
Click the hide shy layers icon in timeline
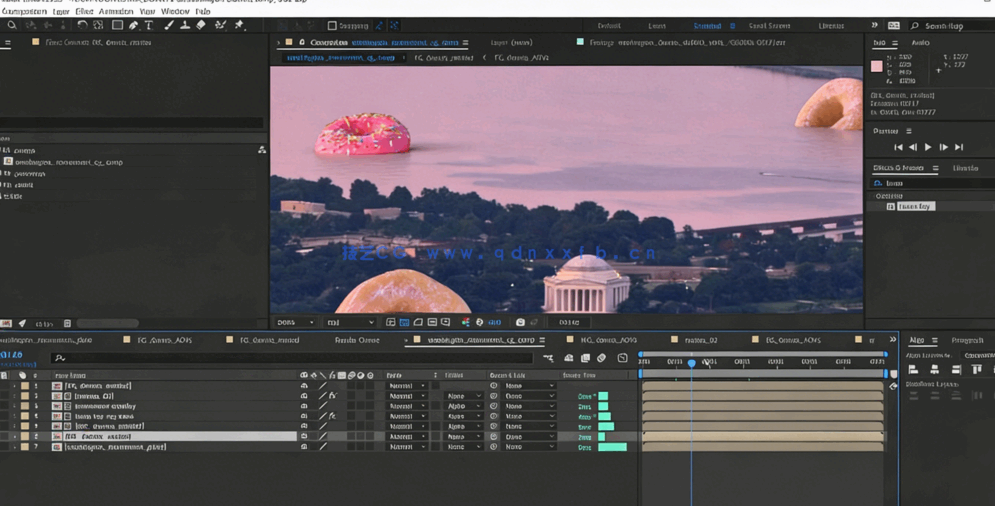tap(569, 358)
